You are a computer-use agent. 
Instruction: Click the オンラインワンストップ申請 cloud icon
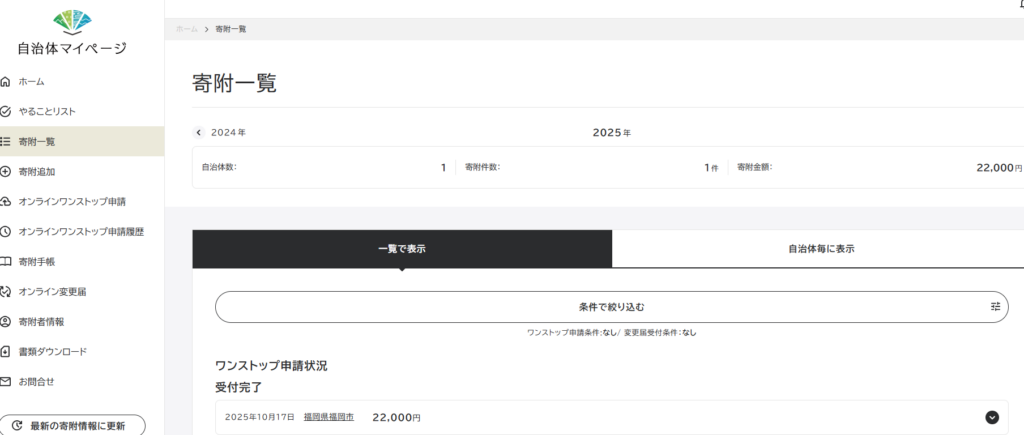pyautogui.click(x=6, y=202)
